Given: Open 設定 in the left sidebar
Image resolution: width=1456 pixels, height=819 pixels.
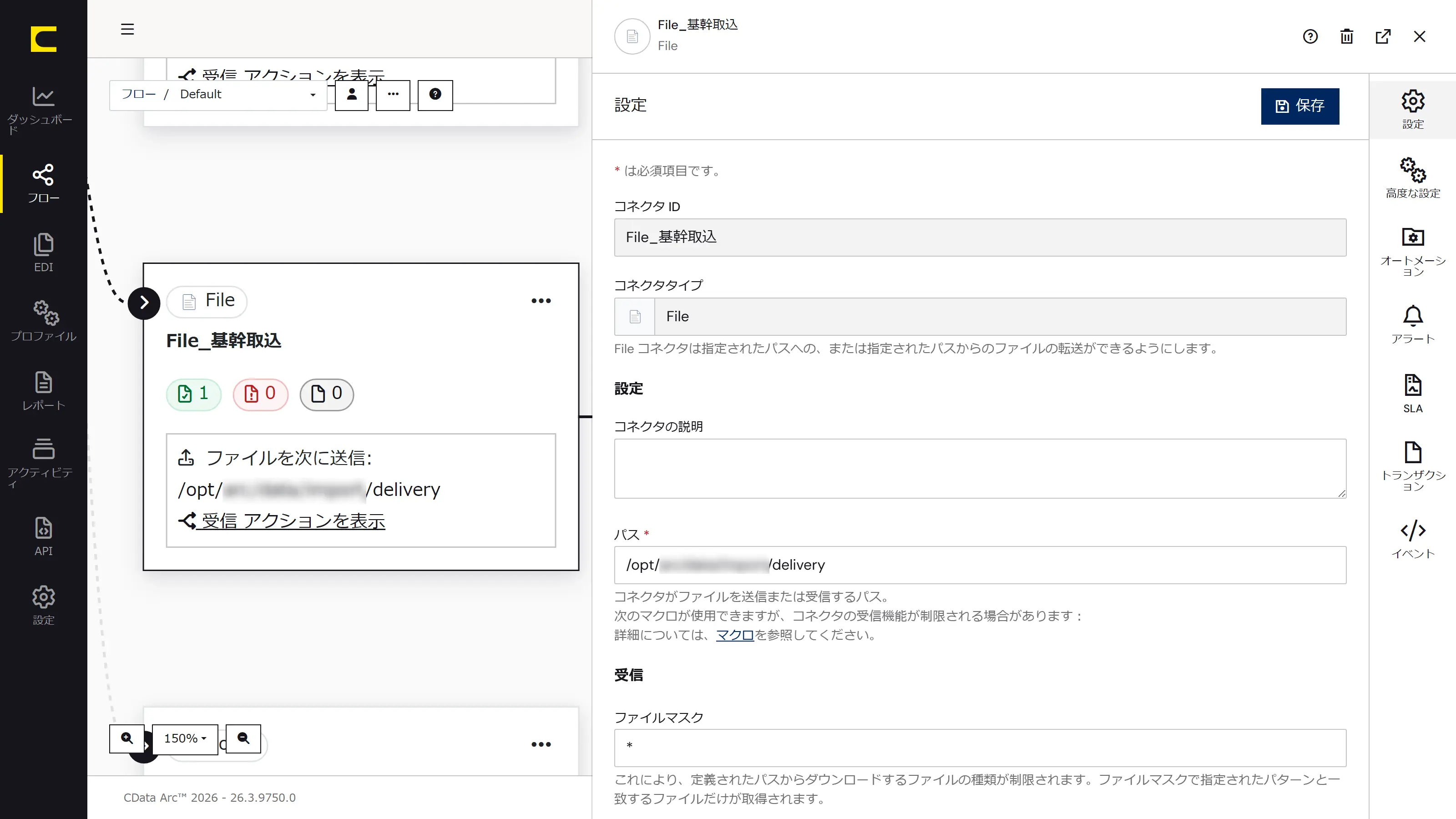Looking at the screenshot, I should click(44, 605).
